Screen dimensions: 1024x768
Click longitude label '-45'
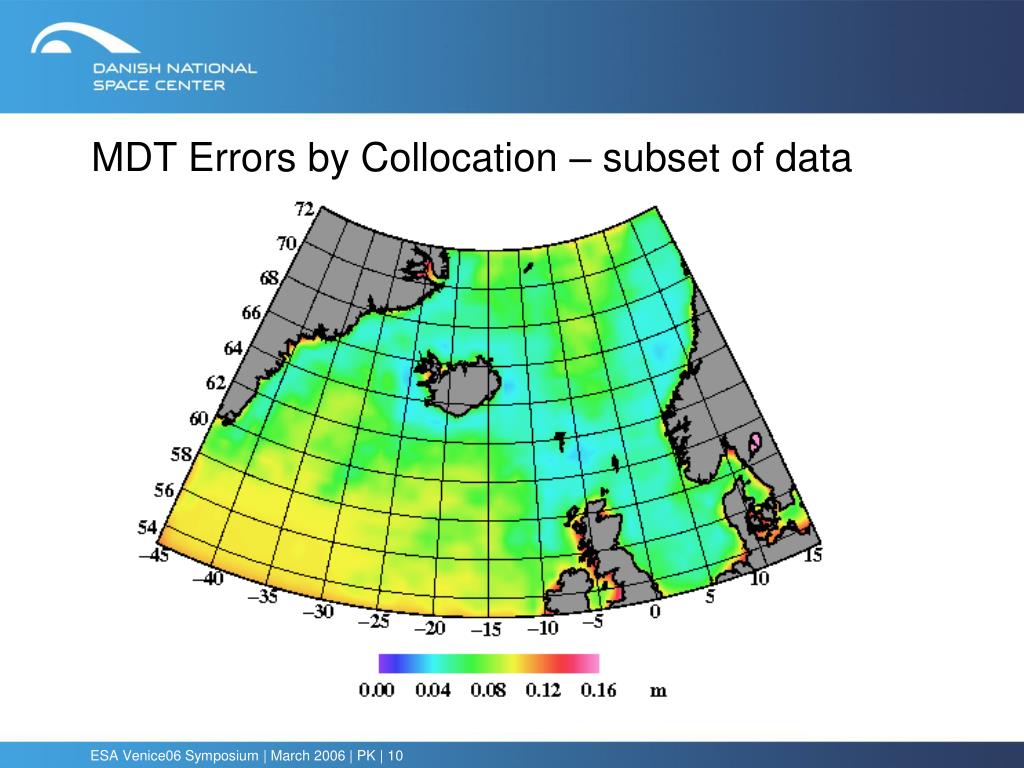pyautogui.click(x=154, y=555)
